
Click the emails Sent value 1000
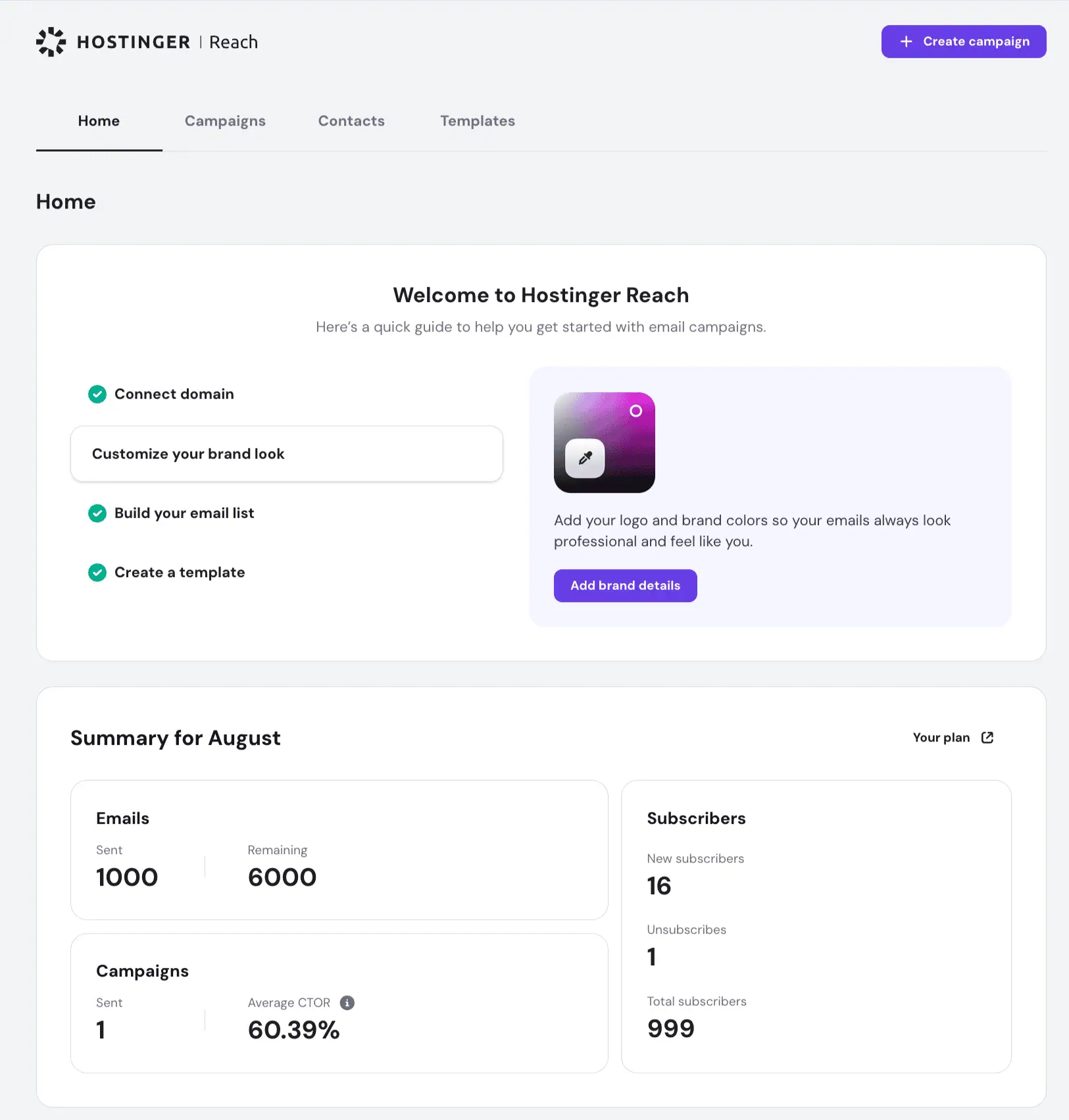tap(127, 877)
